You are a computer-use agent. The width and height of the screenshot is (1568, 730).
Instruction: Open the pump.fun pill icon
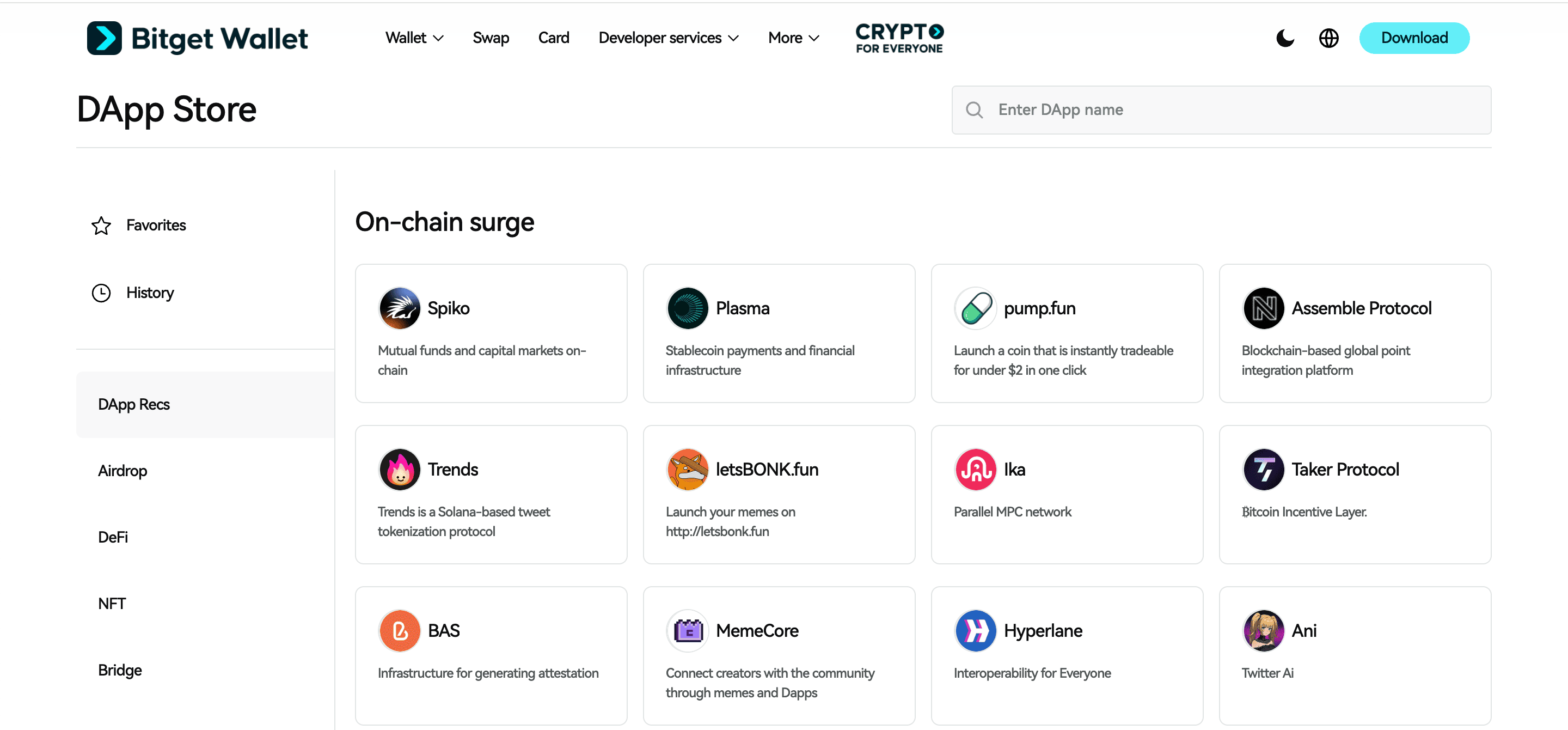(x=975, y=308)
